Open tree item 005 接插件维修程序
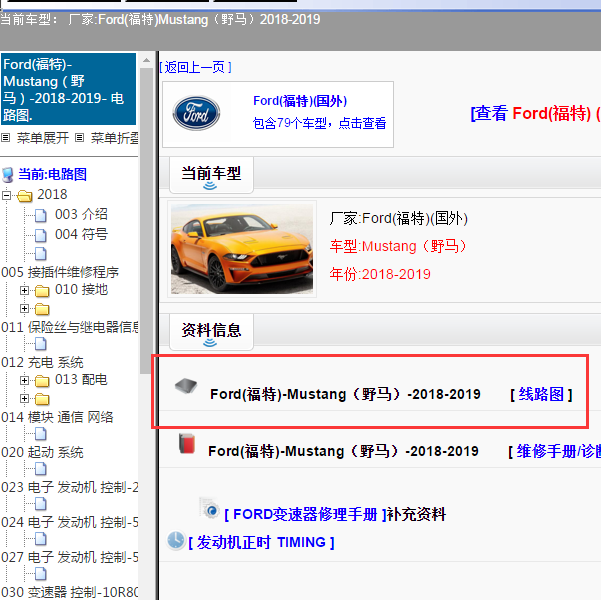601x600 pixels. point(60,272)
